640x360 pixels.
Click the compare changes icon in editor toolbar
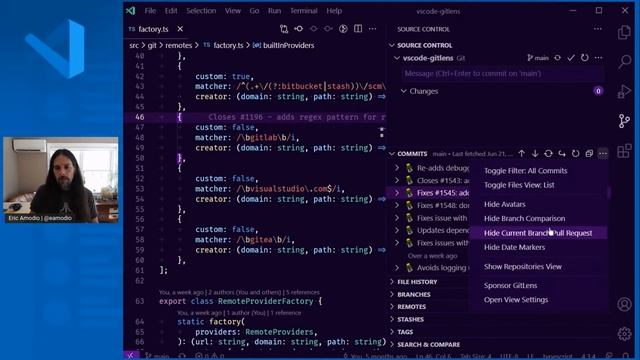(x=284, y=29)
